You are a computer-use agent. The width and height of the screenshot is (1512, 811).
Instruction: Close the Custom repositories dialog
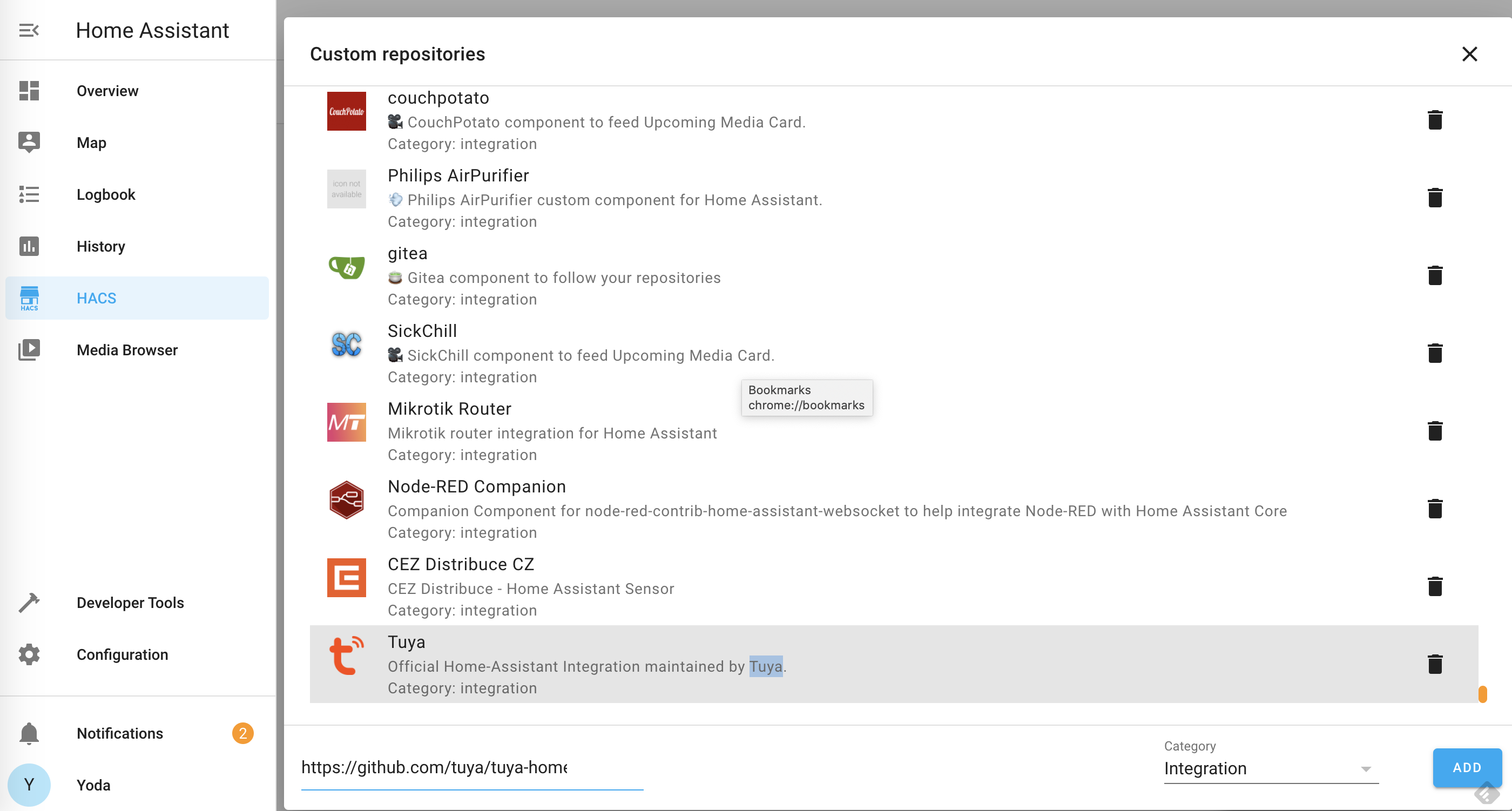click(x=1469, y=54)
